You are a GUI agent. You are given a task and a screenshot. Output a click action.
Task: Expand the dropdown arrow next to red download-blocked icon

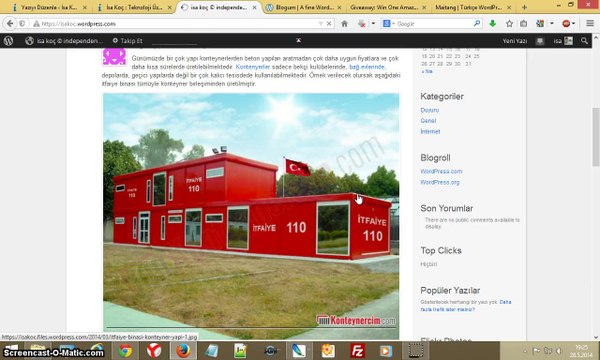[x=373, y=24]
